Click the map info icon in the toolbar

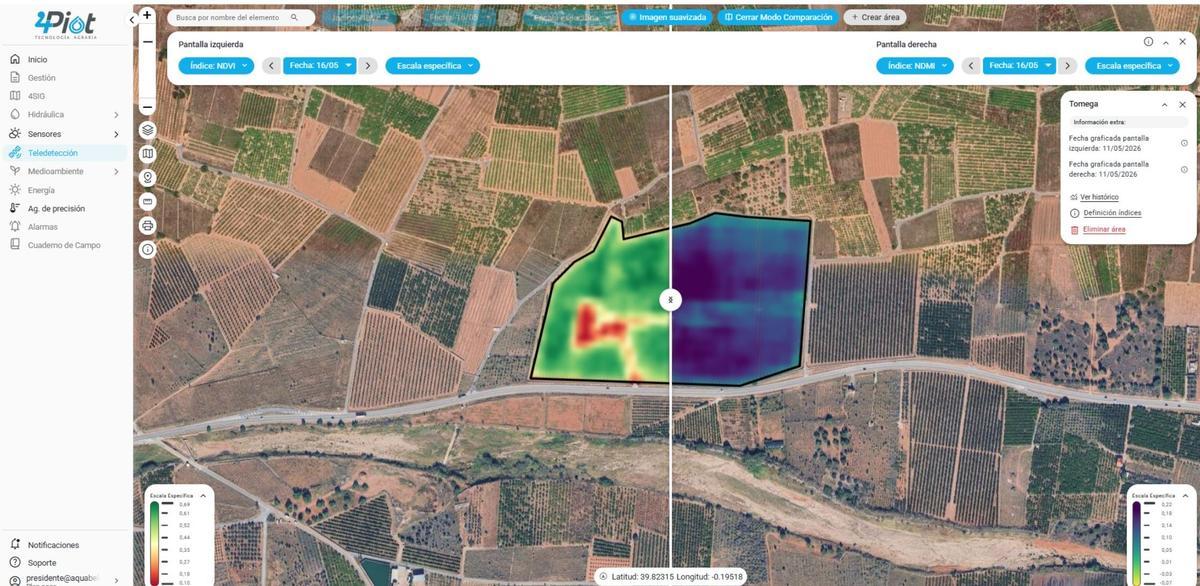148,249
